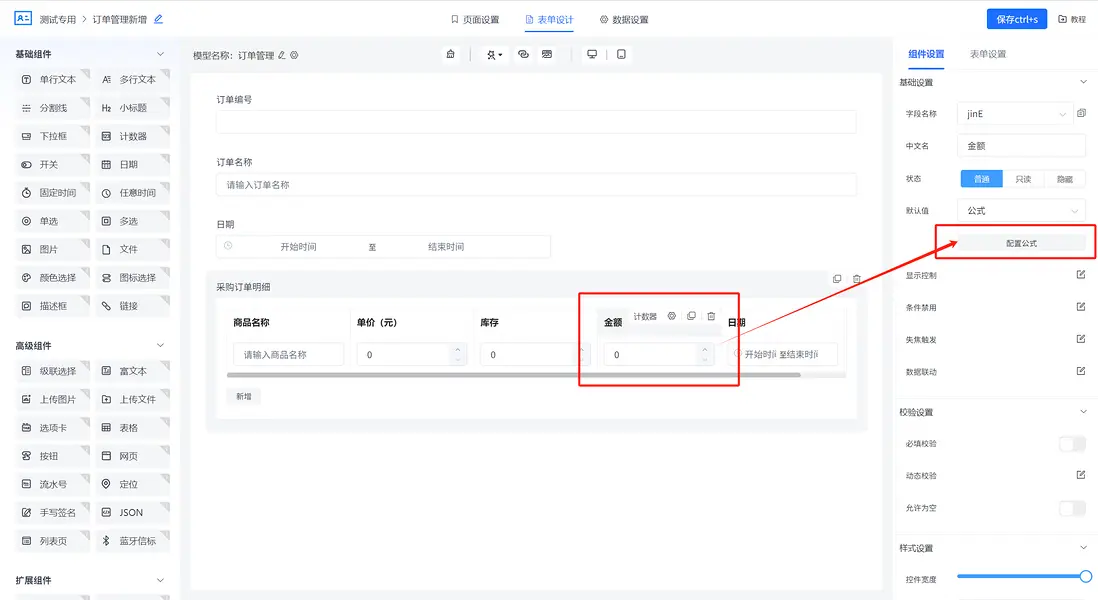The image size is (1098, 600).
Task: Collapse the 基础组件 section
Action: [161, 54]
